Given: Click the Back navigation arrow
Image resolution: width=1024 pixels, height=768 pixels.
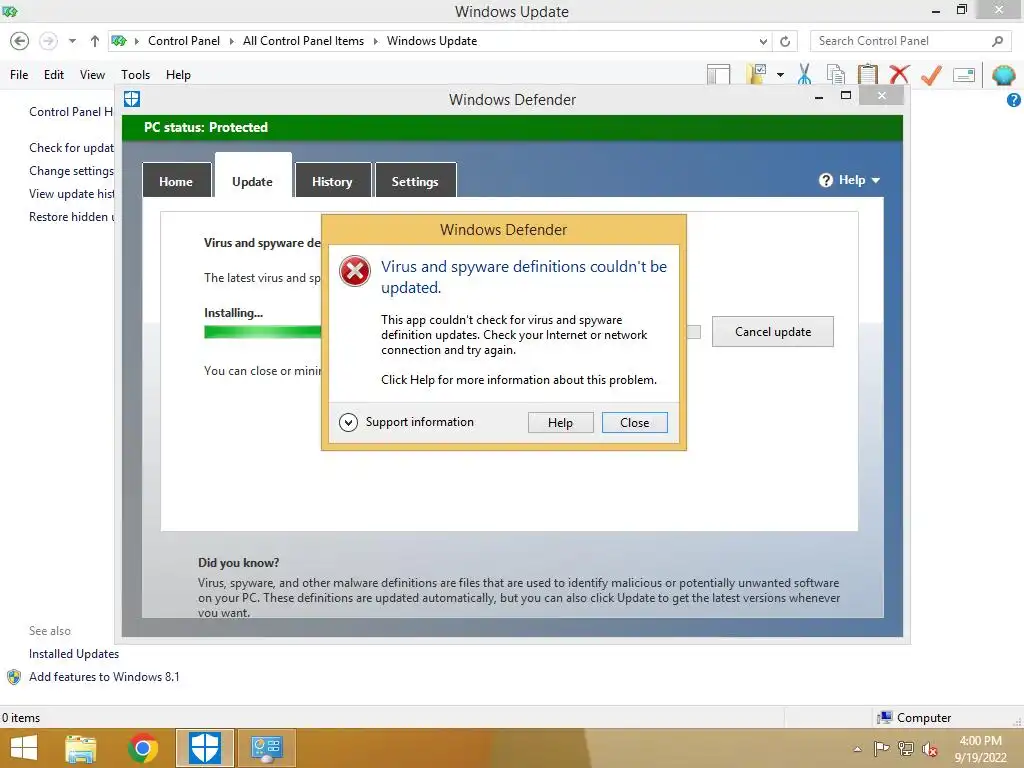Looking at the screenshot, I should pyautogui.click(x=20, y=41).
